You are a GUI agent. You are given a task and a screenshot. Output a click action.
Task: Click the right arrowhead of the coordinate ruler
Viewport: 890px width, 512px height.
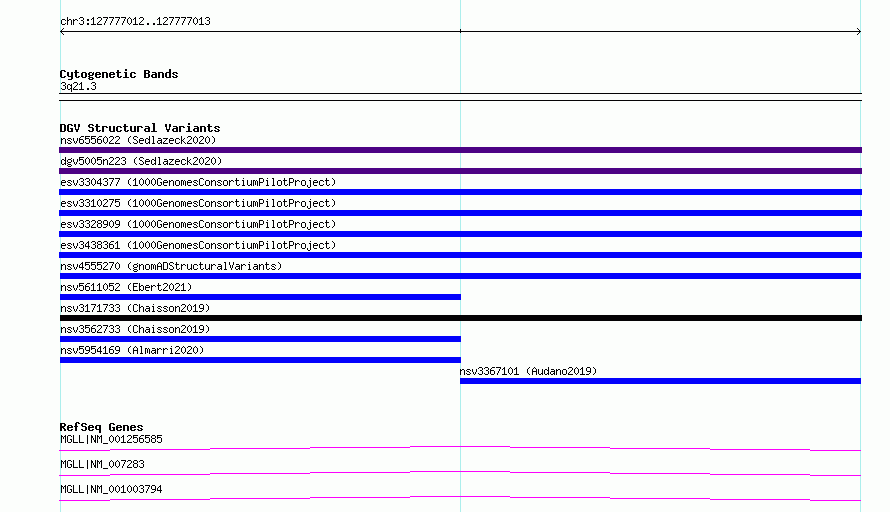(858, 32)
